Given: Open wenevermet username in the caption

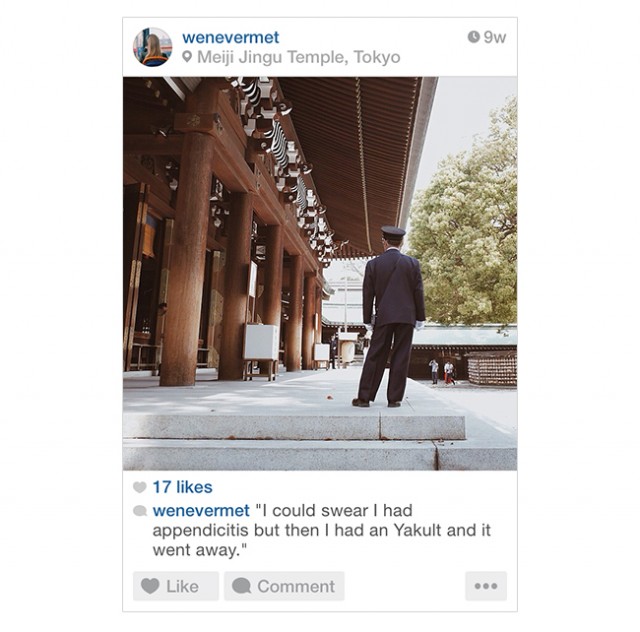Looking at the screenshot, I should coord(201,510).
